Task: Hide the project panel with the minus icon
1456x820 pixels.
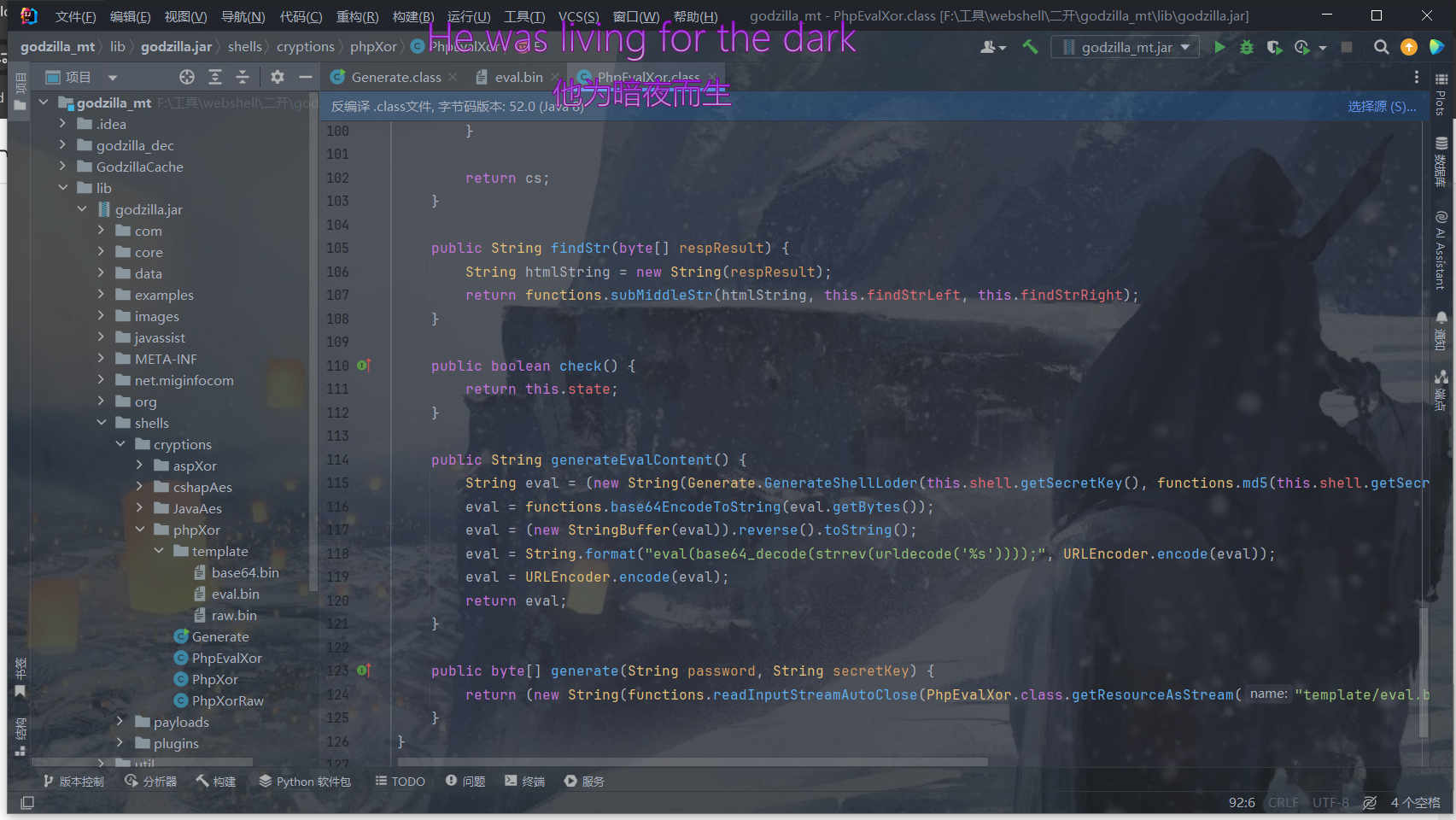Action: point(305,77)
